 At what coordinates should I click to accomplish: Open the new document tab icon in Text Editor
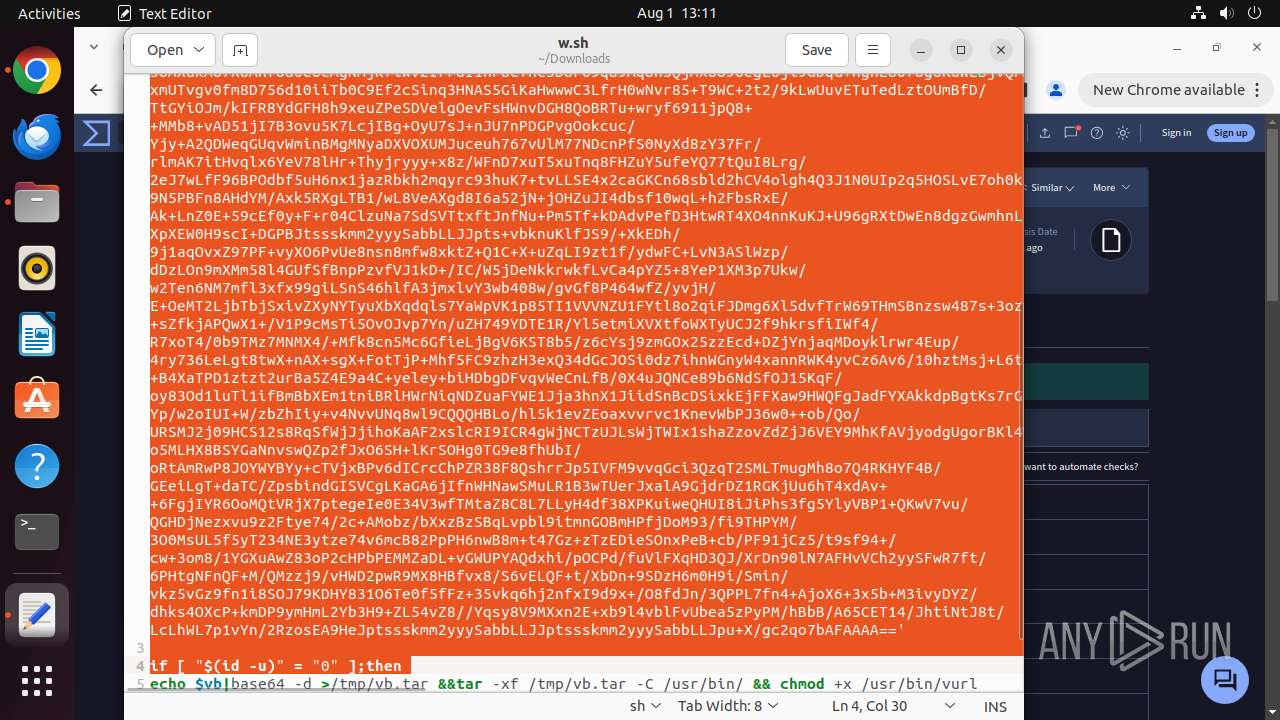240,50
